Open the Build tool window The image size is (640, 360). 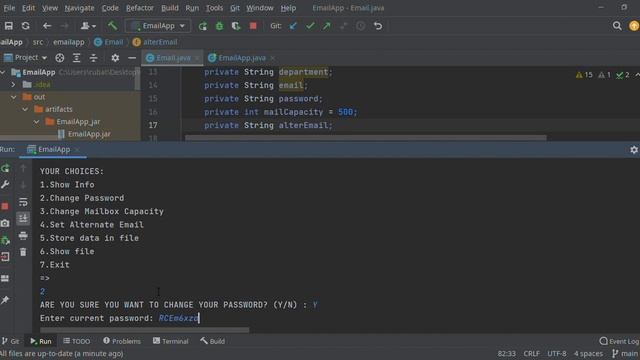(x=213, y=341)
